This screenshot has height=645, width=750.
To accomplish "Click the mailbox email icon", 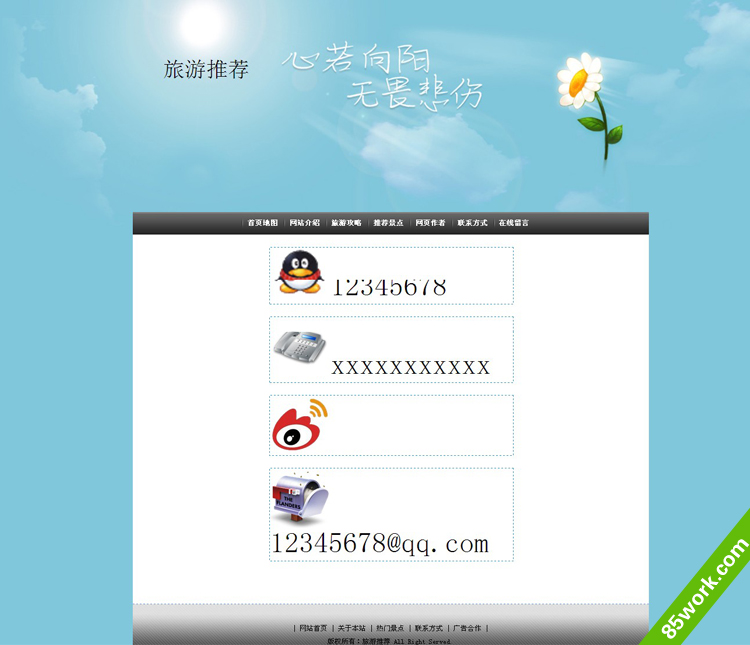I will (x=300, y=499).
